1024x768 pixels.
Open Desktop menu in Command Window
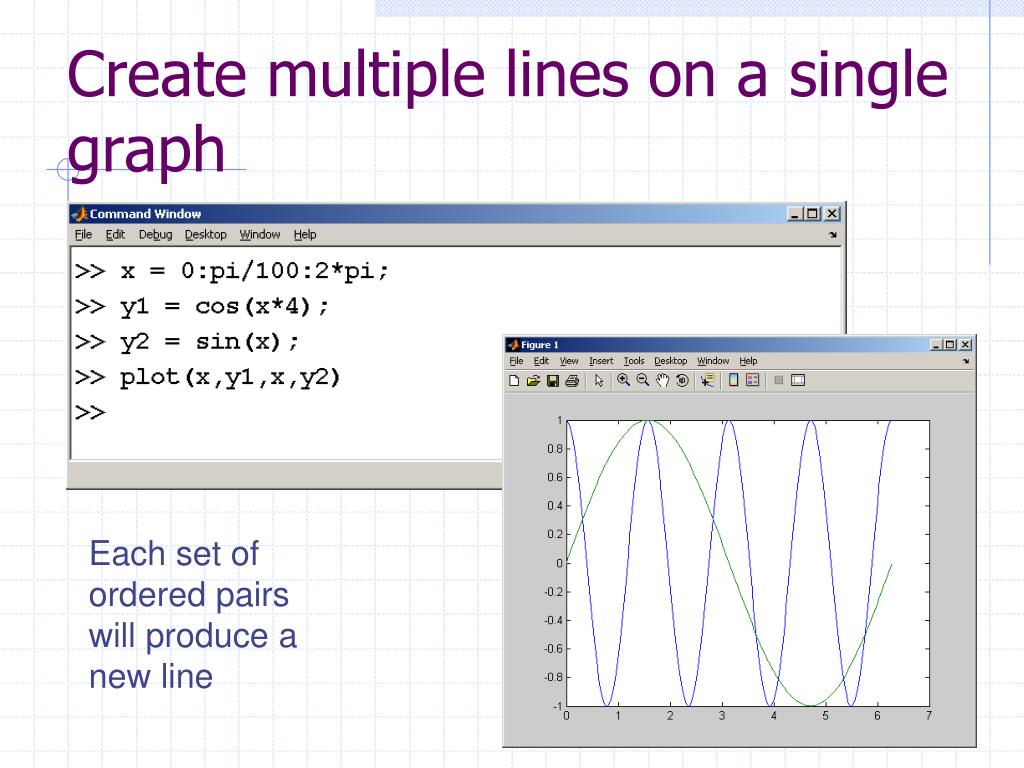(x=206, y=234)
